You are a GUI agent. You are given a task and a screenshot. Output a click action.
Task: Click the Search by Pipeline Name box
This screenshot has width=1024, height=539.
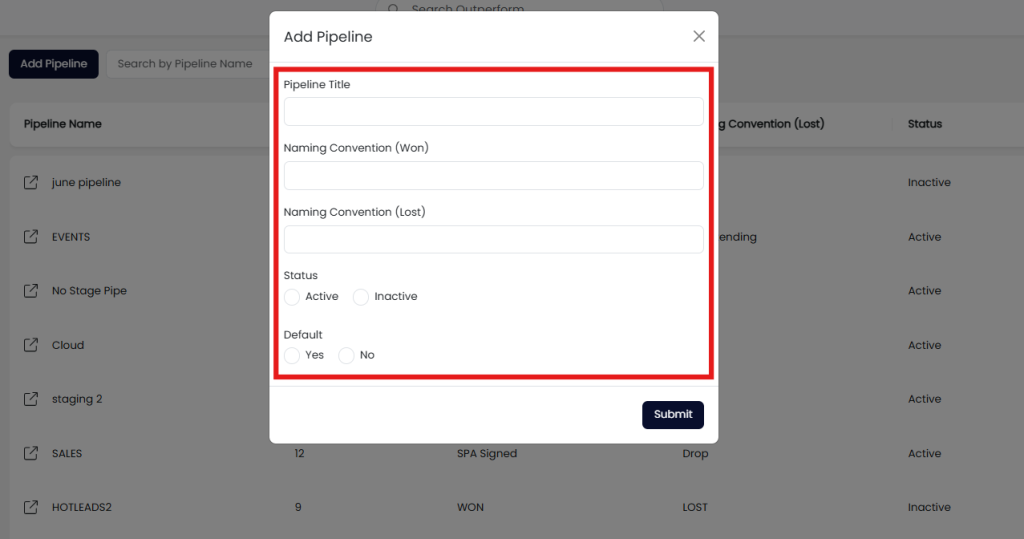point(185,64)
